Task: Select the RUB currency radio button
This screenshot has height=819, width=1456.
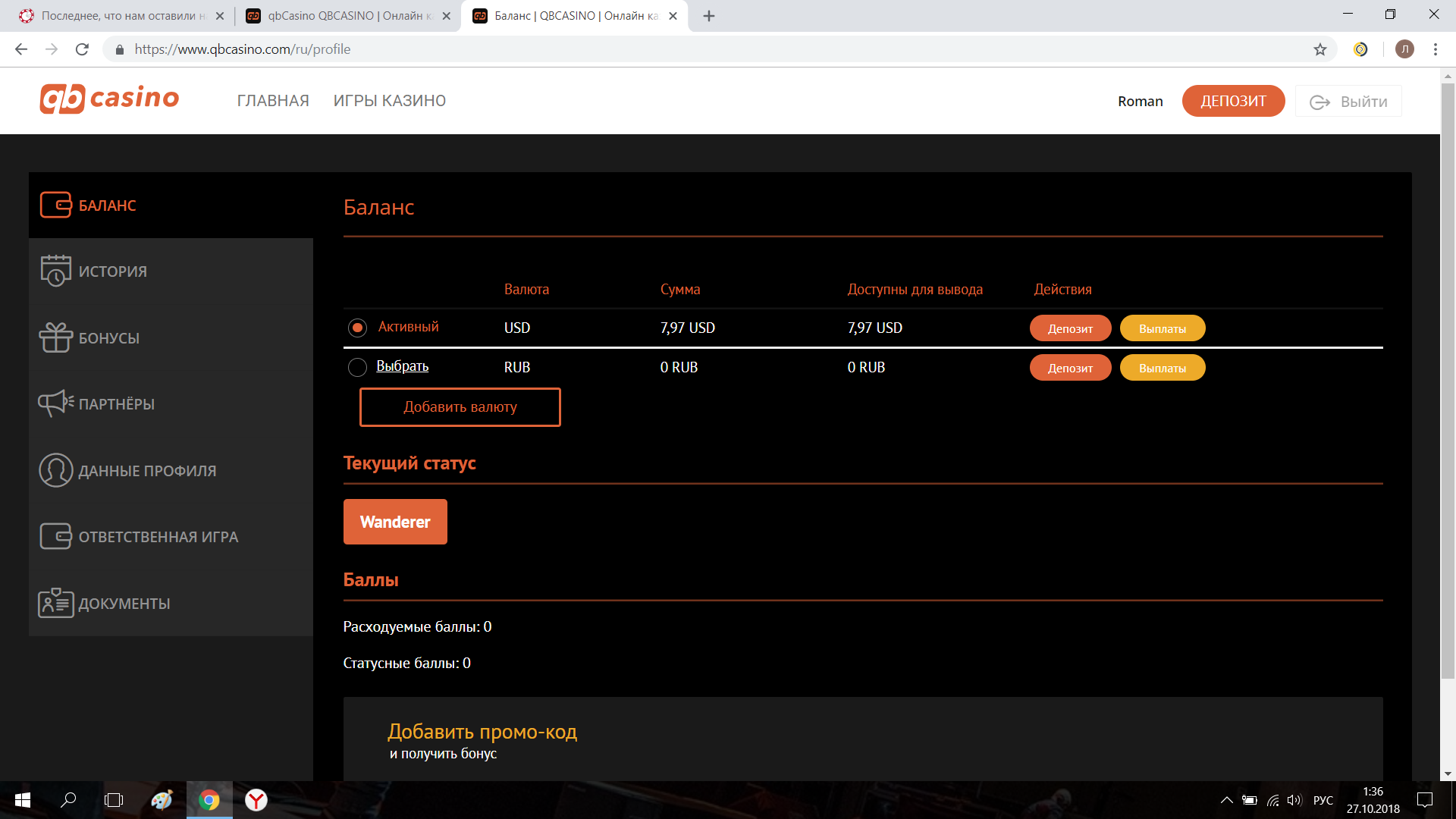Action: coord(357,368)
